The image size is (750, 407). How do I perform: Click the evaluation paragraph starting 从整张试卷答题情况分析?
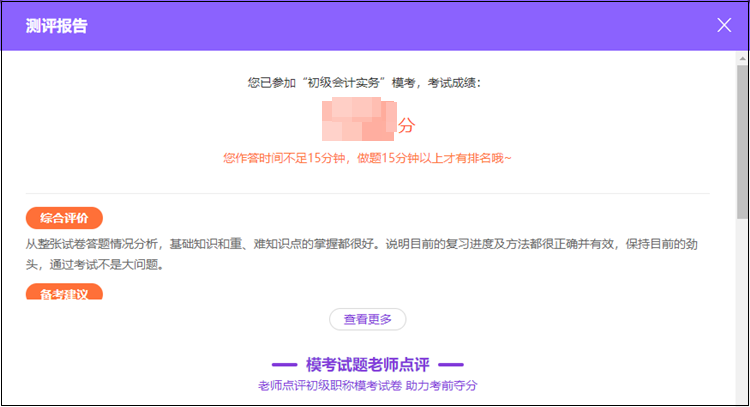click(362, 254)
